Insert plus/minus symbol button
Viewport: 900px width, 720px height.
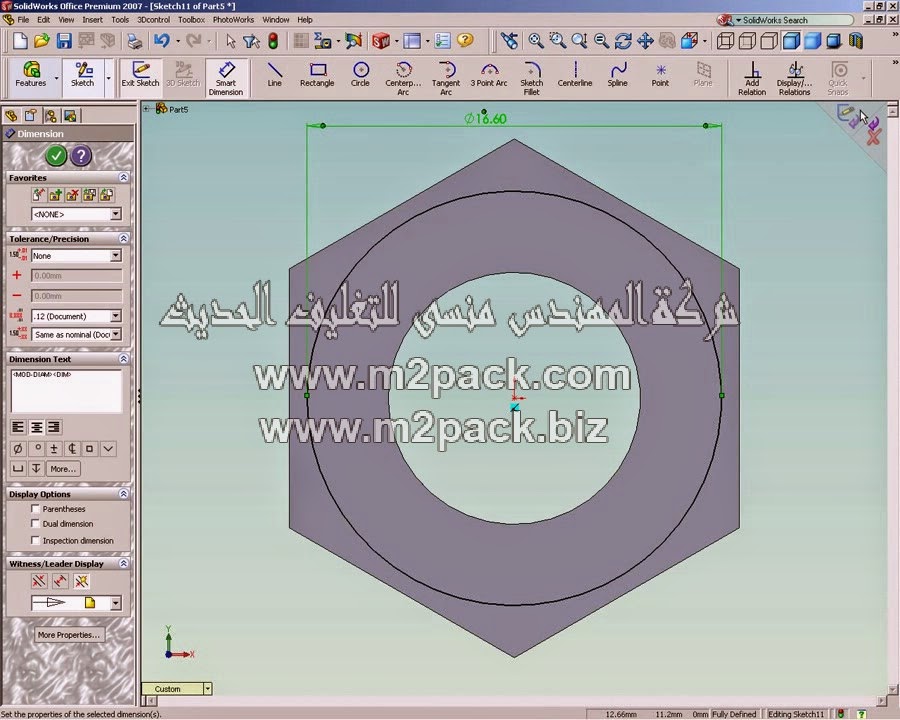coord(54,448)
